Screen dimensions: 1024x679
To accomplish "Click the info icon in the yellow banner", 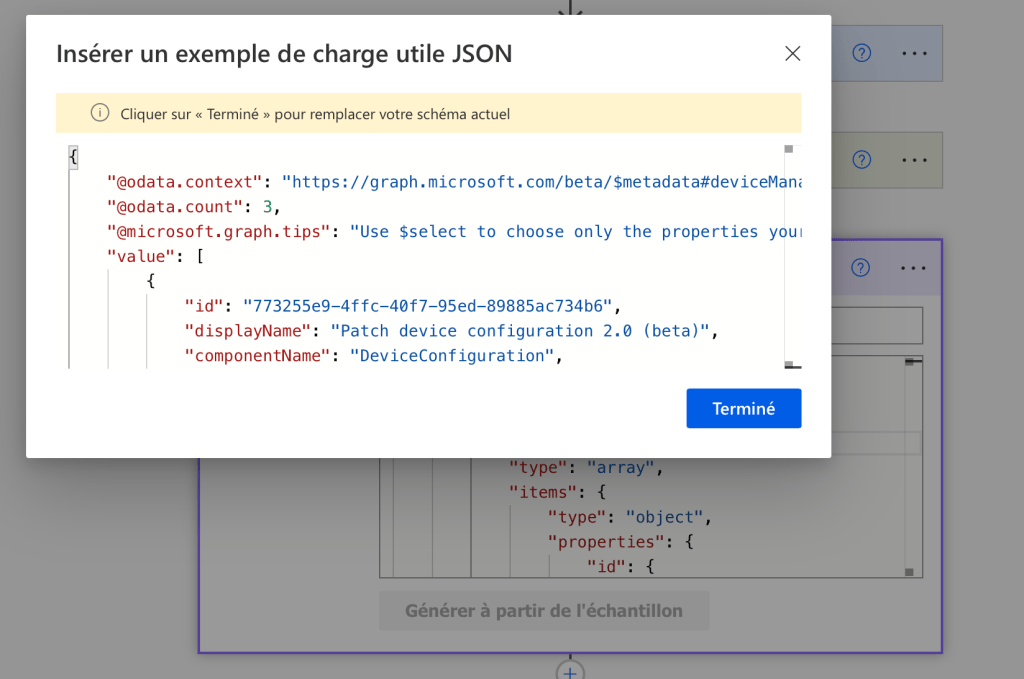I will click(99, 113).
